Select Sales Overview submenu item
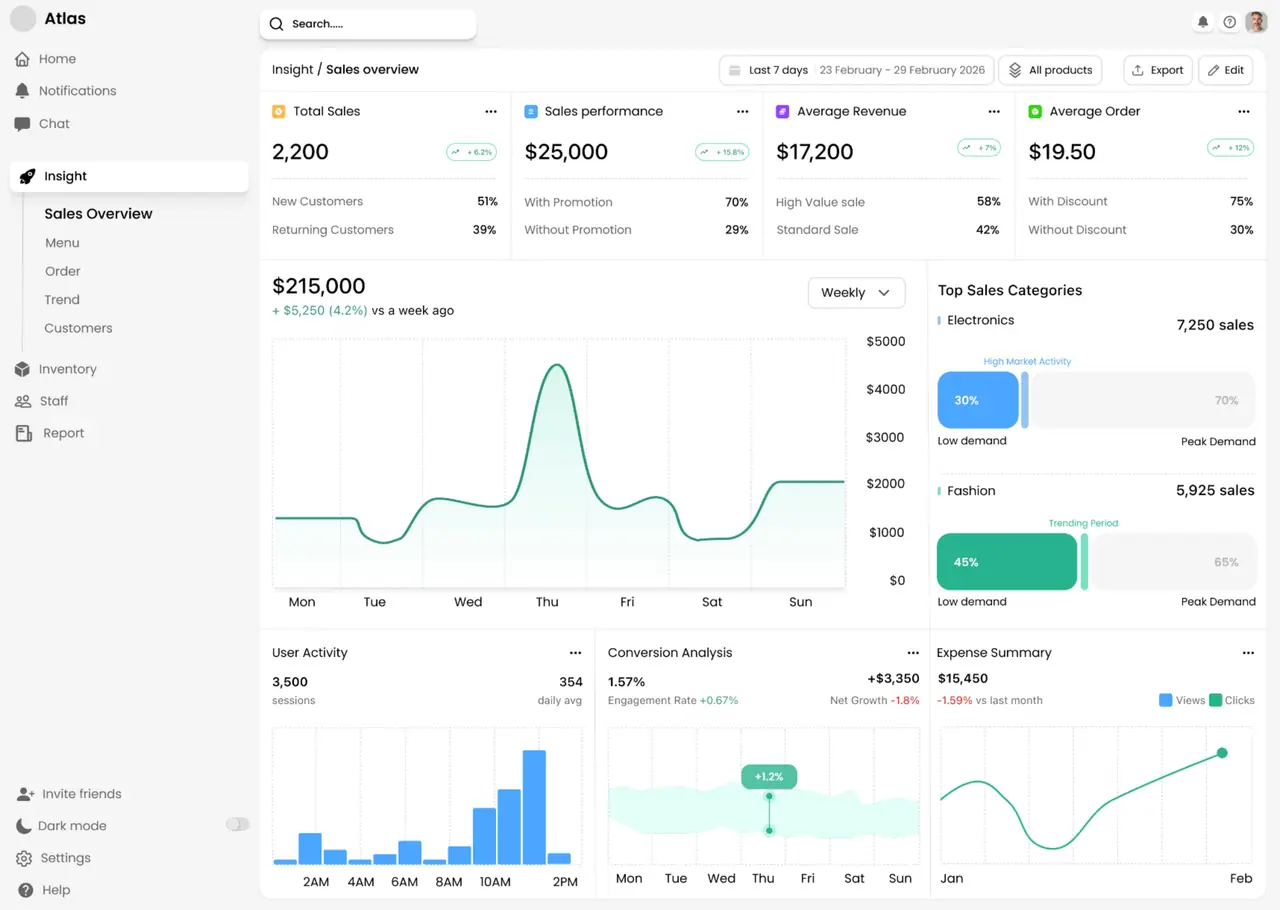The width and height of the screenshot is (1280, 910). coord(98,214)
